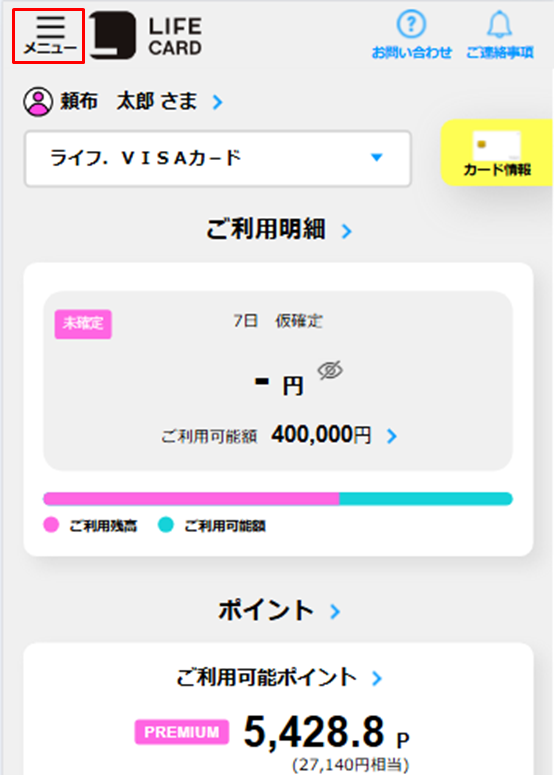Expand the ライフ．VISAカード card selector dropdown
554x775 pixels.
pyautogui.click(x=217, y=159)
